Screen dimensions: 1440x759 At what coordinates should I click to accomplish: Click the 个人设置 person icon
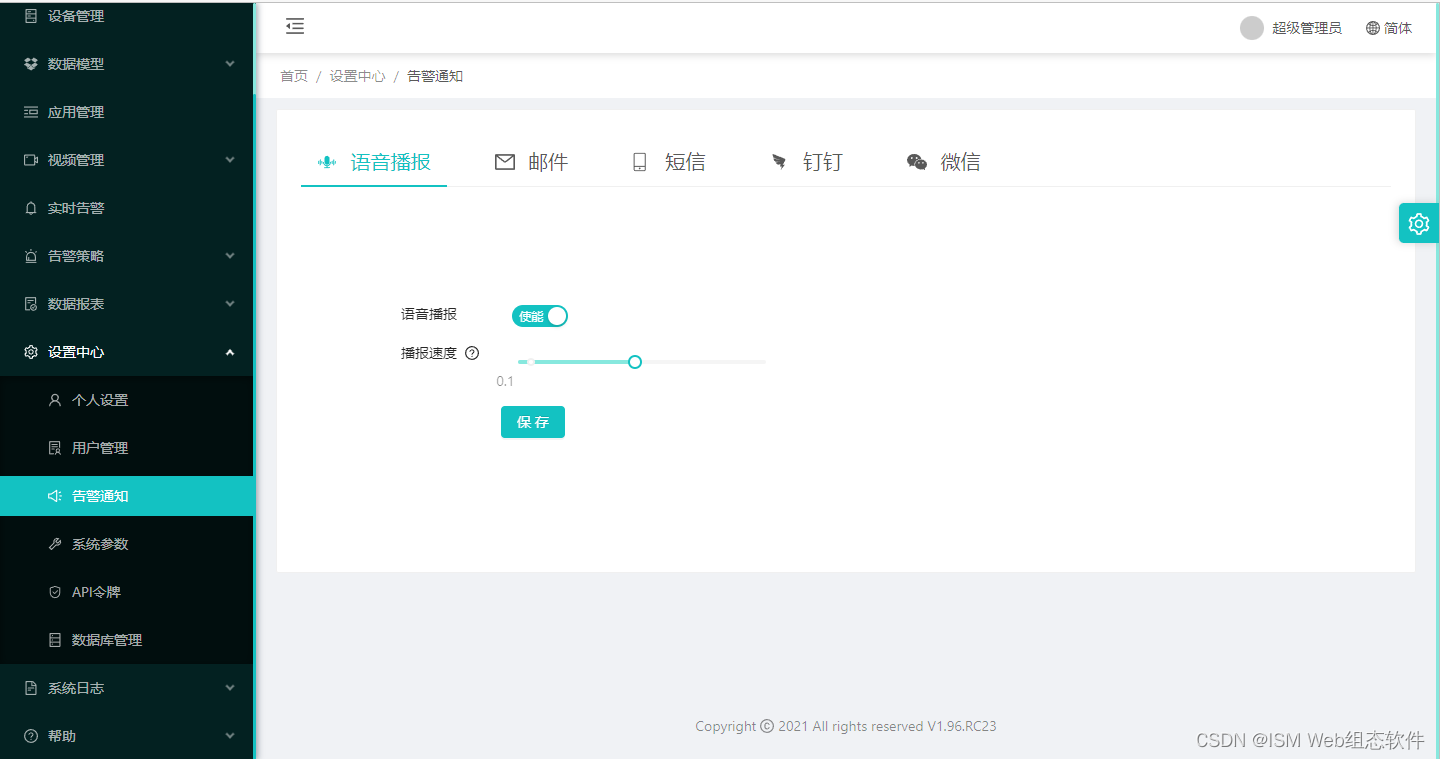(x=53, y=399)
